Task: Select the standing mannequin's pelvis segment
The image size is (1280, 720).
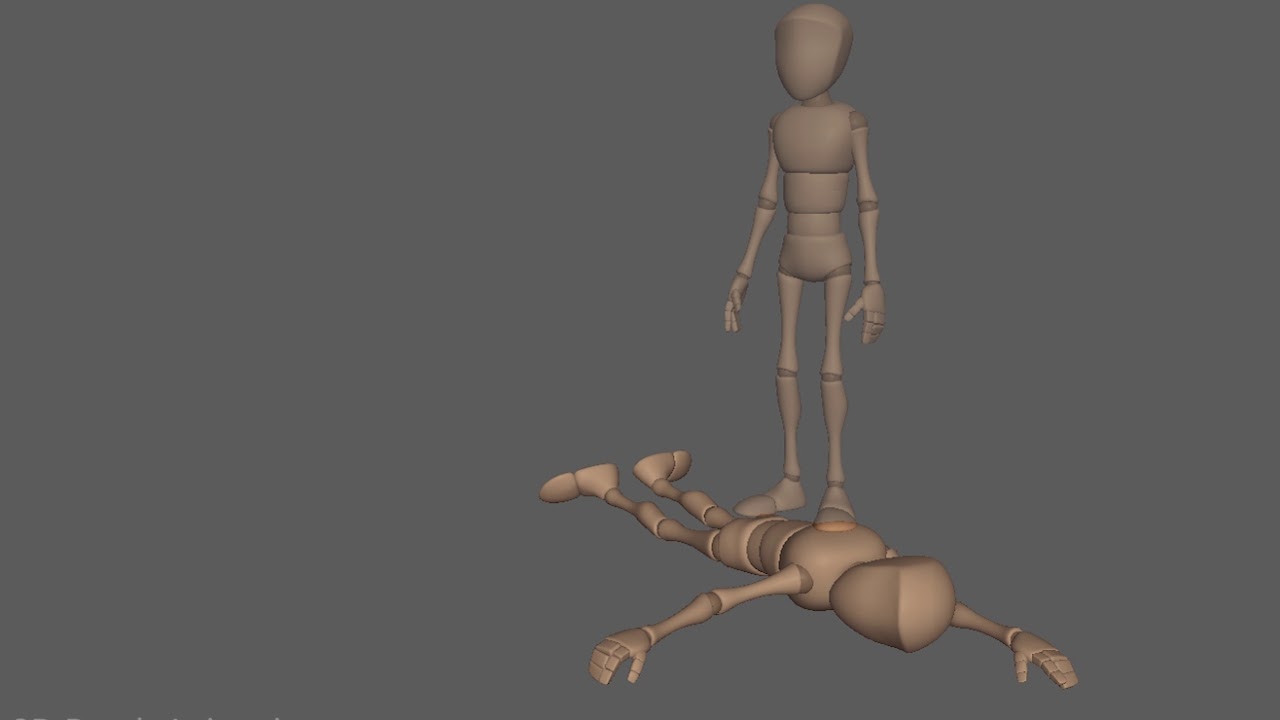Action: click(816, 256)
